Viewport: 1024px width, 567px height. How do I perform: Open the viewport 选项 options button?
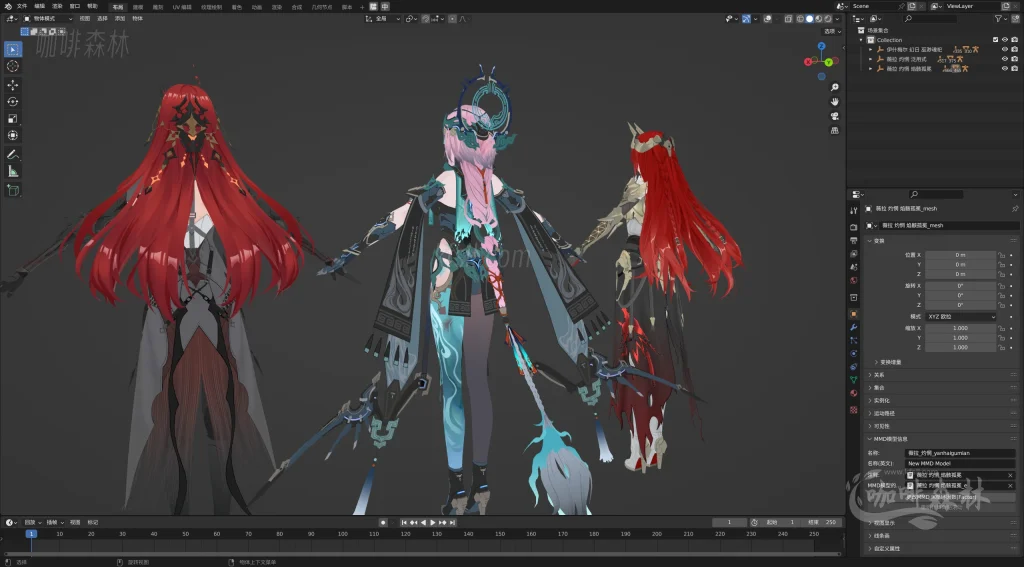point(832,31)
